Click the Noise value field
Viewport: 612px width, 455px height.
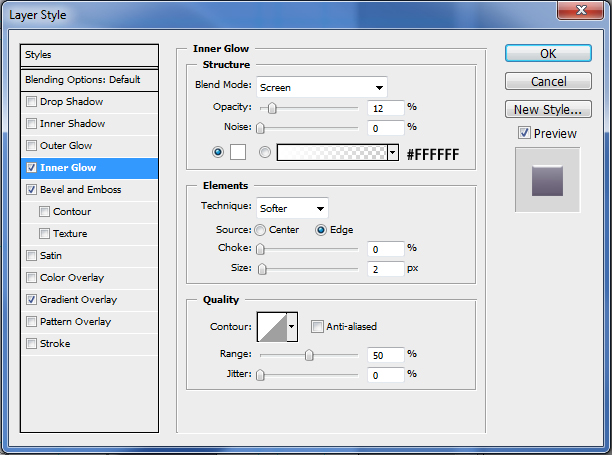[386, 128]
